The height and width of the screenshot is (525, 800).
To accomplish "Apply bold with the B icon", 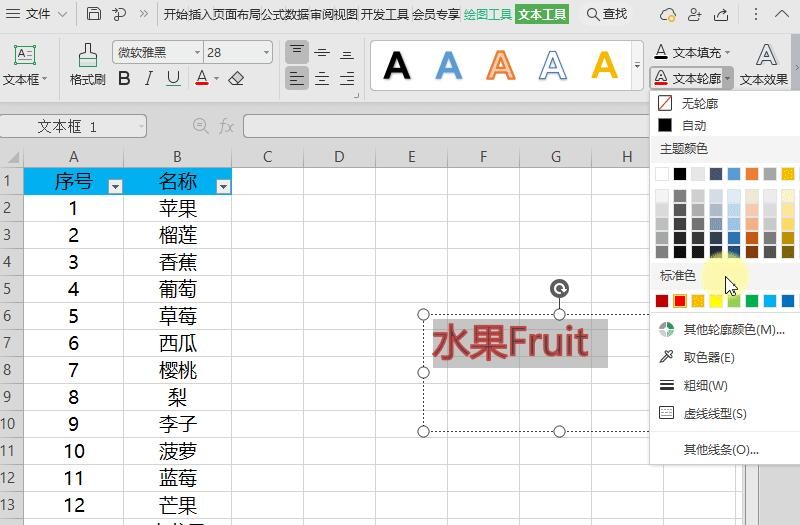I will (124, 79).
